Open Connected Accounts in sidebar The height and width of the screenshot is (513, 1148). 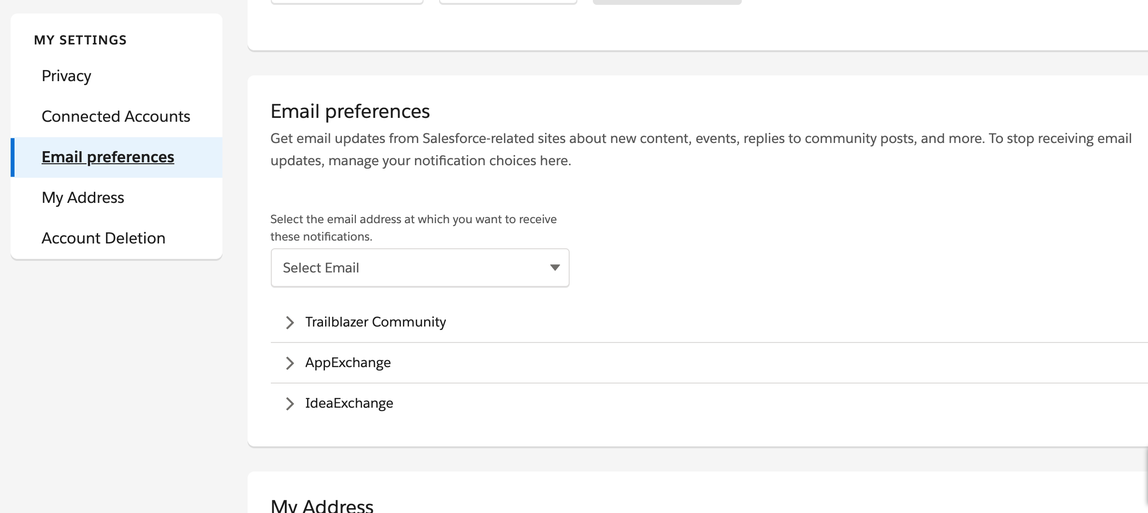tap(115, 116)
